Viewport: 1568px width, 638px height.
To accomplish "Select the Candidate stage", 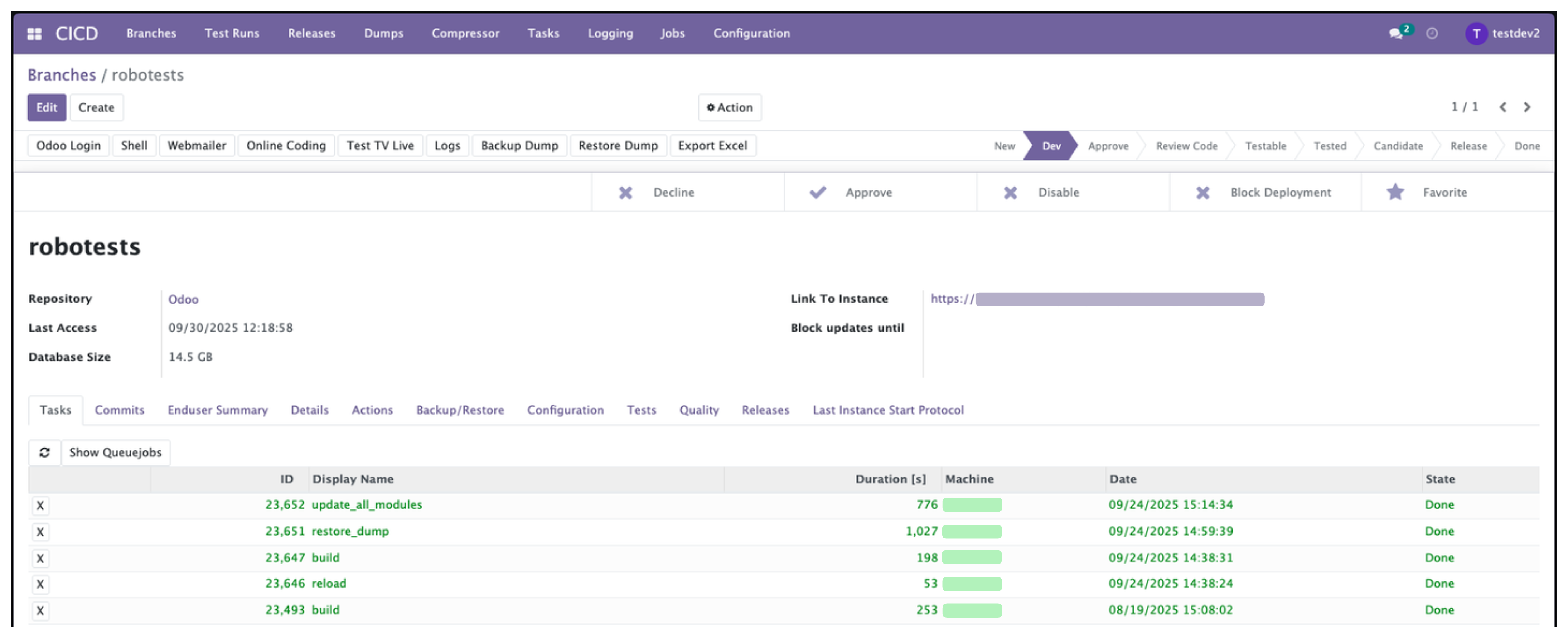I will coord(1398,146).
